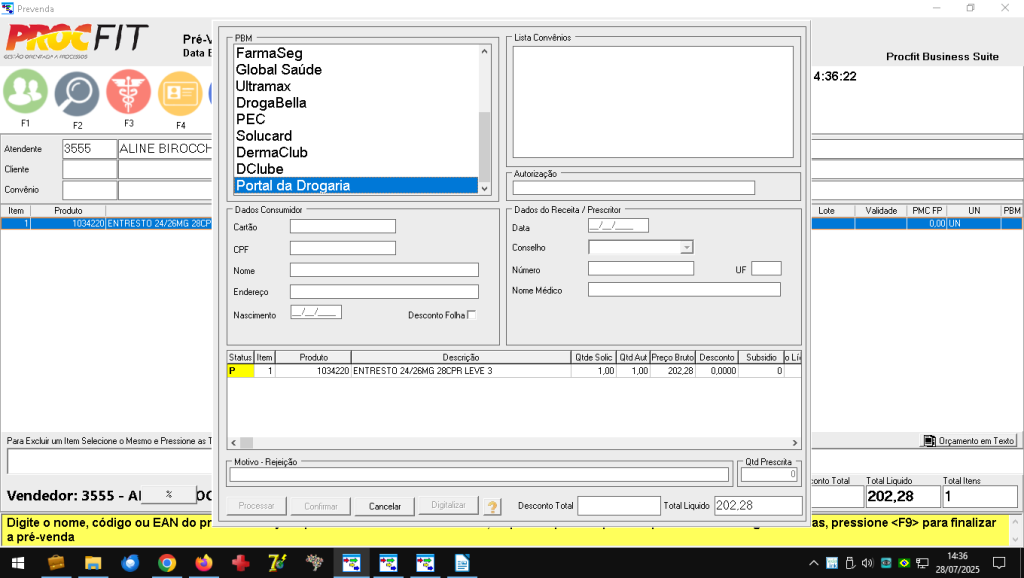Click the F2 magnifier search icon
Screen dimensions: 1024x578
coord(77,94)
